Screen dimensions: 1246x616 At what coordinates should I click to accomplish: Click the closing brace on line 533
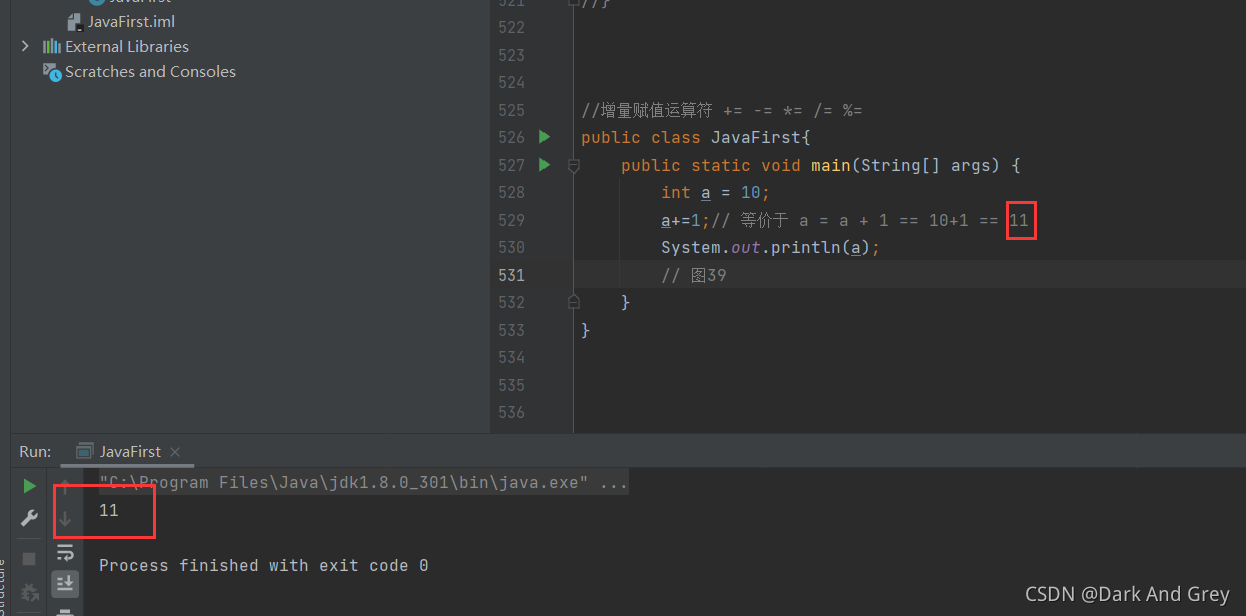tap(586, 329)
